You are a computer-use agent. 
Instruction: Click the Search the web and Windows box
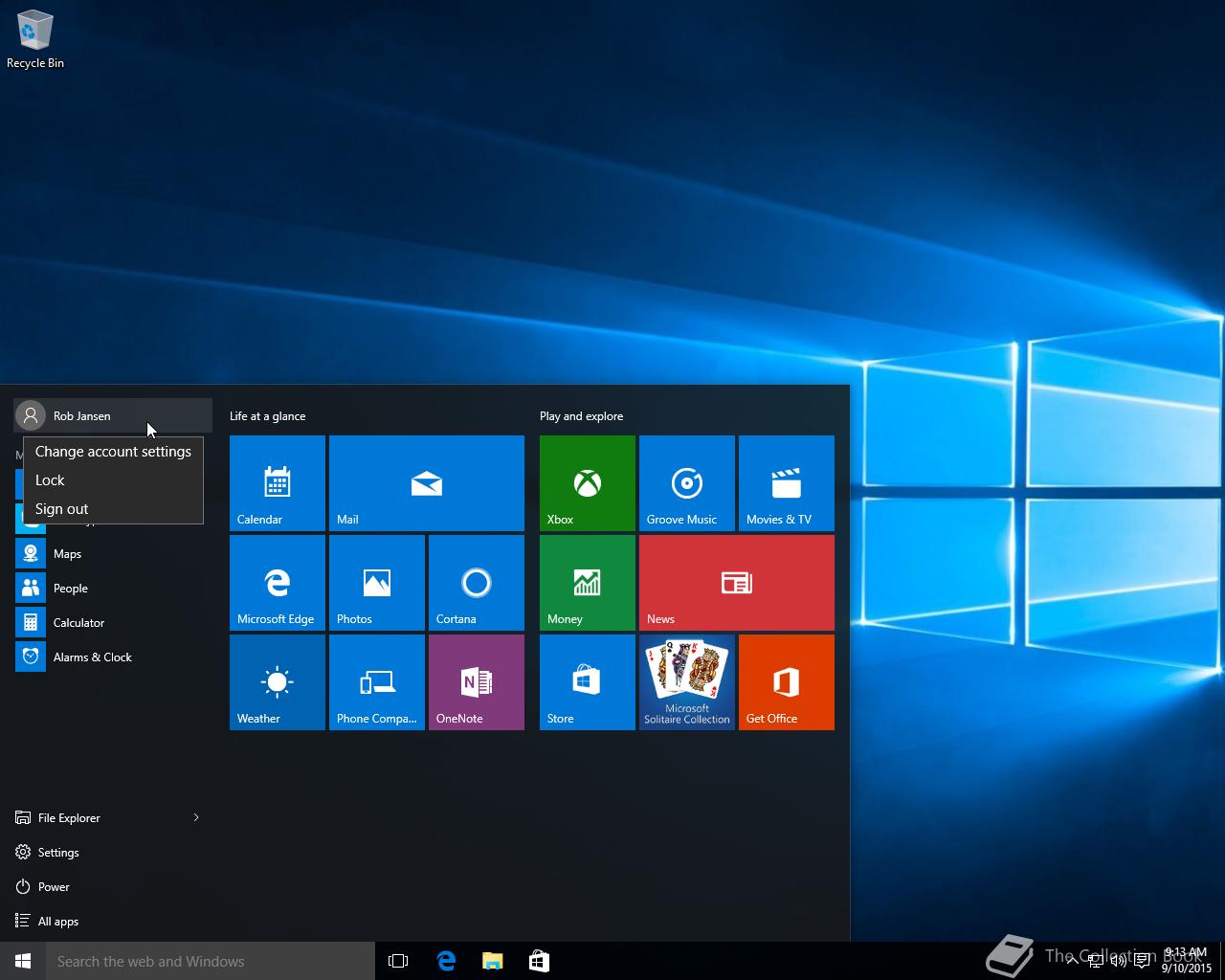click(x=211, y=961)
